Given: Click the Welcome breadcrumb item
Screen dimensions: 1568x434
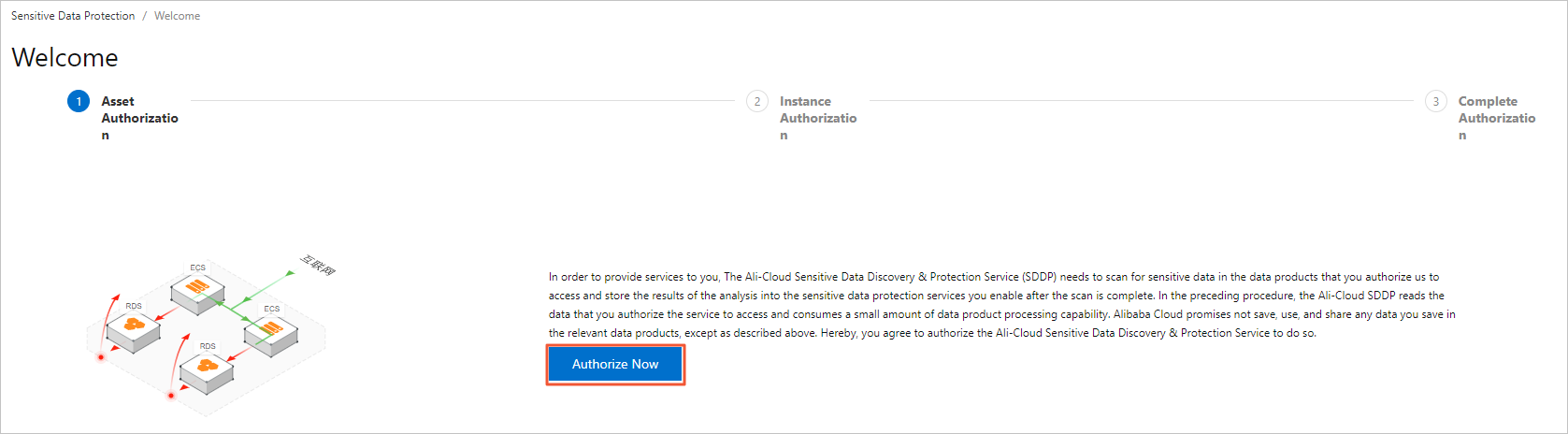Looking at the screenshot, I should [177, 16].
